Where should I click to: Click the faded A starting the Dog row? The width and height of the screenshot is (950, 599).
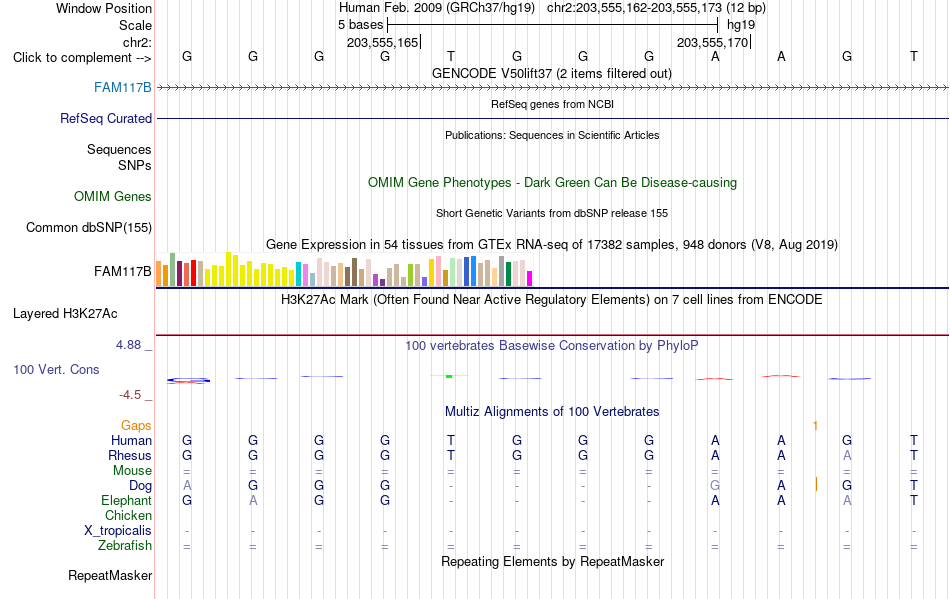pos(187,486)
